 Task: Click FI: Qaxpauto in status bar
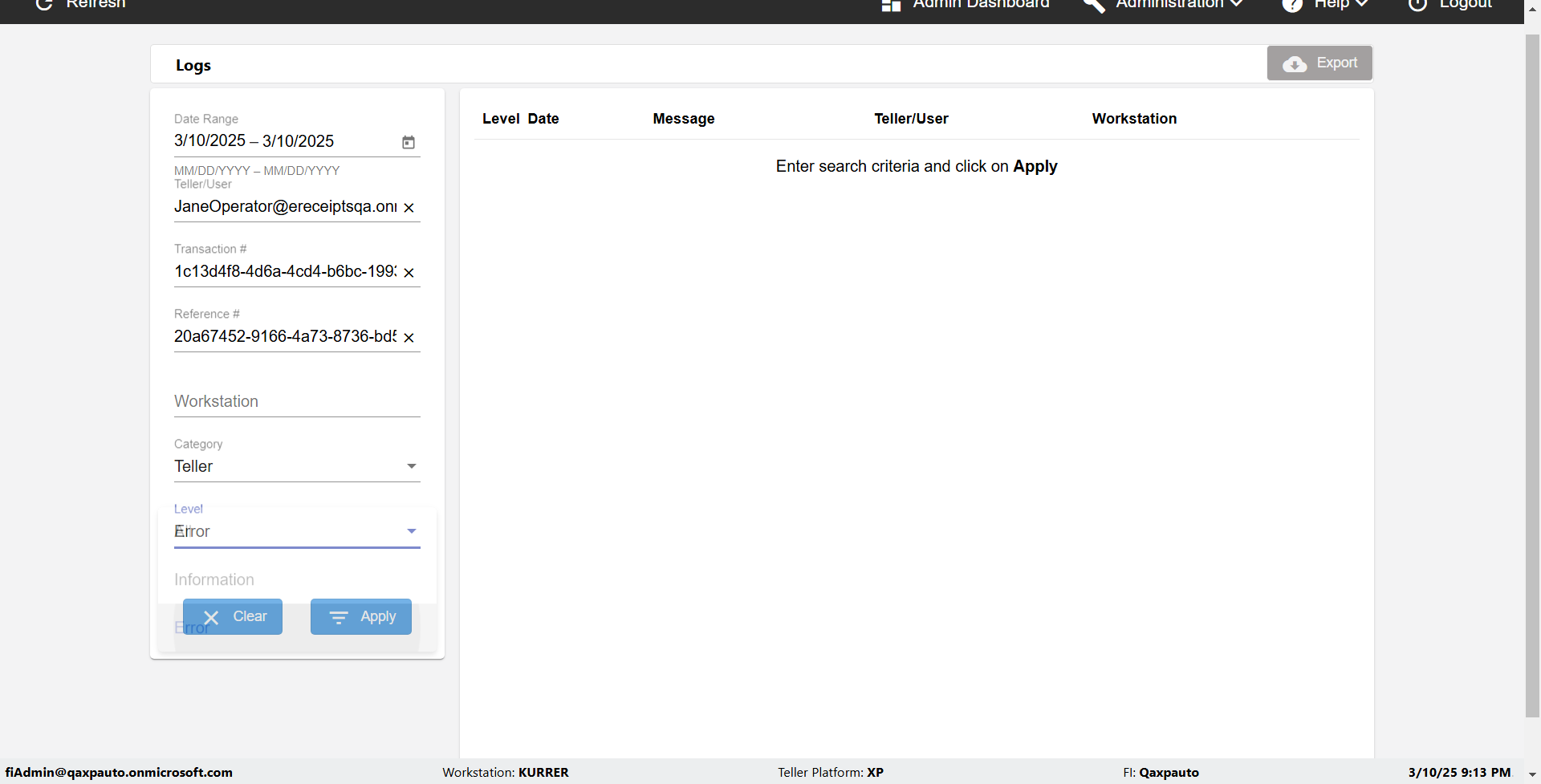point(1161,773)
